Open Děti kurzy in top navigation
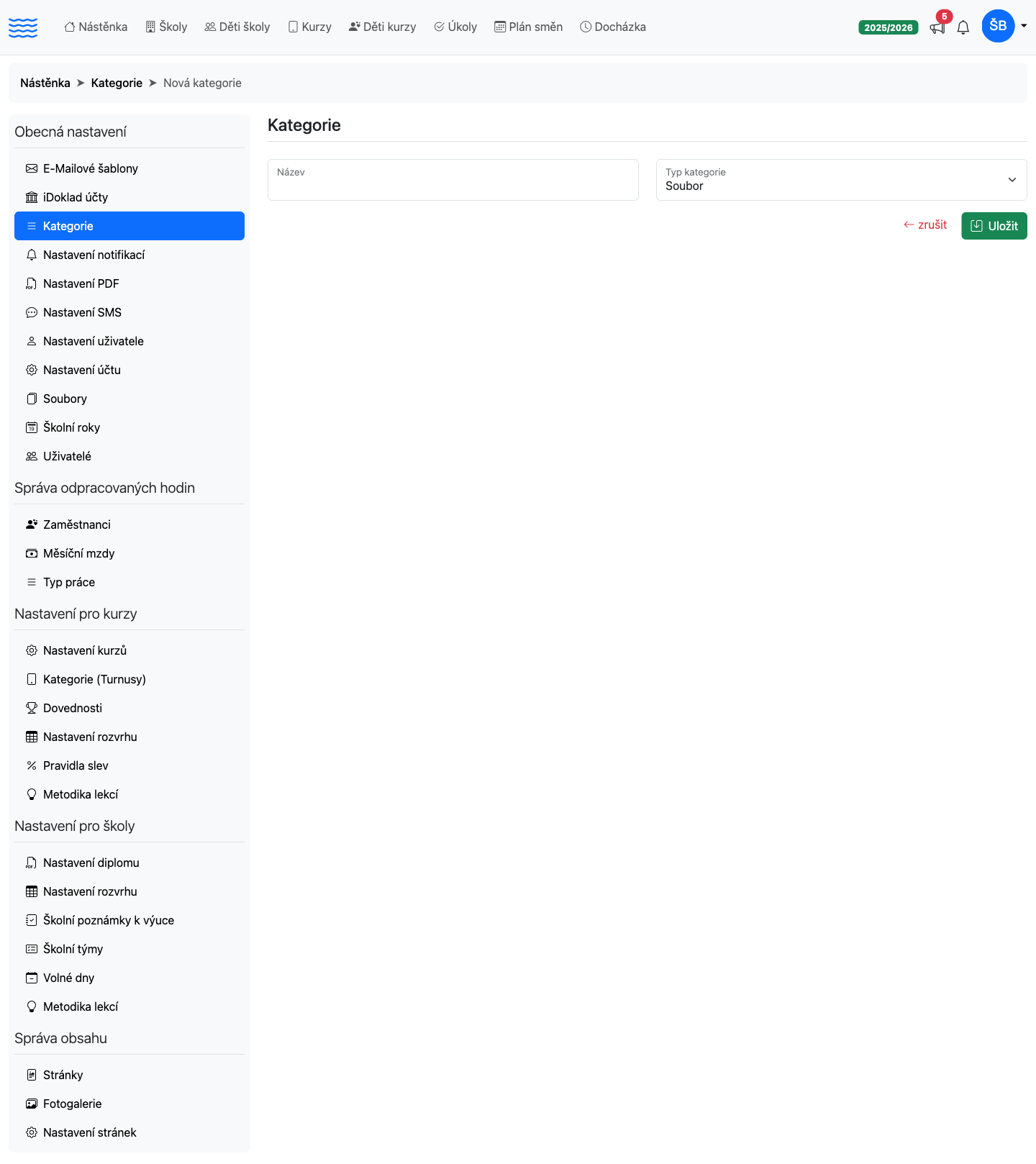 tap(382, 27)
